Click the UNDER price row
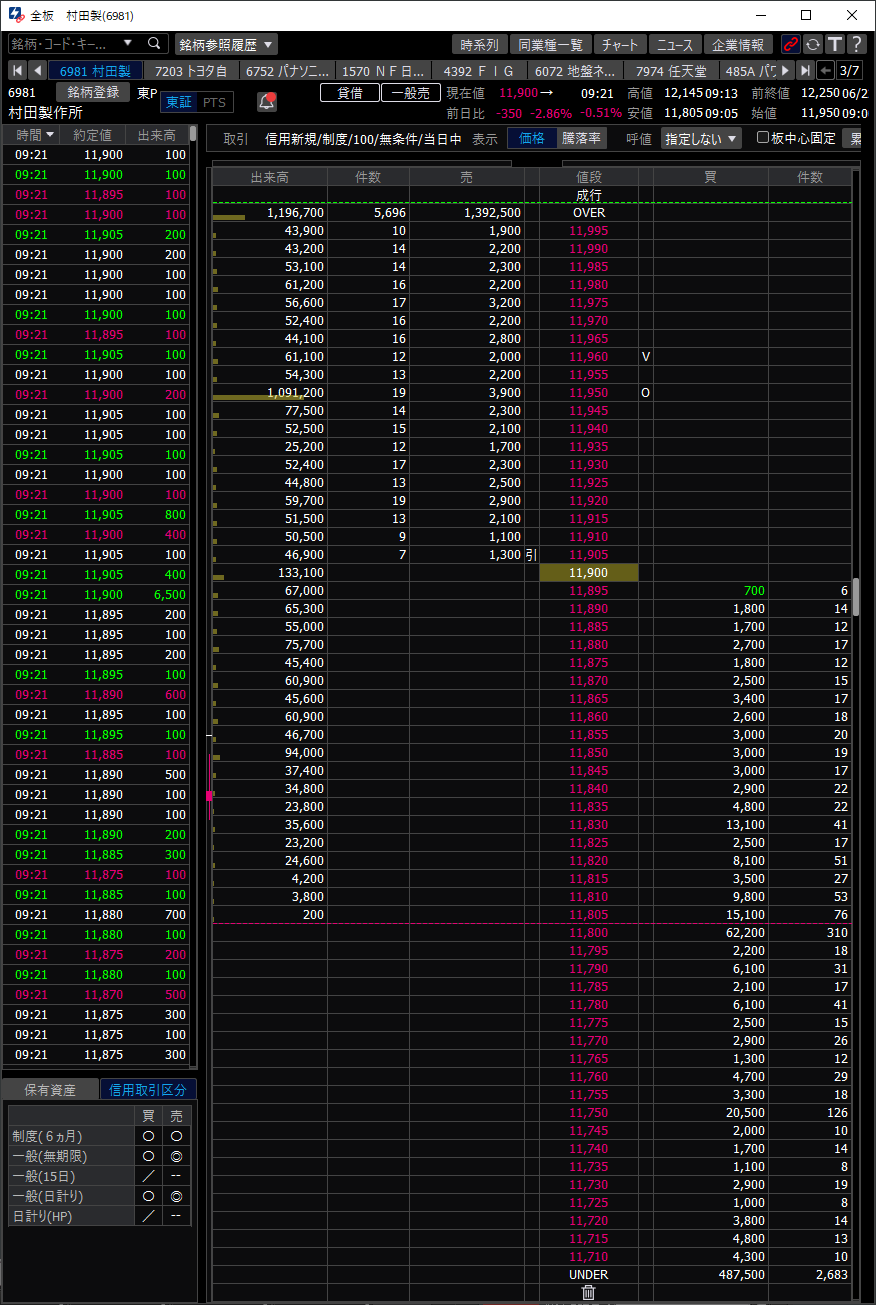This screenshot has height=1305, width=876. [589, 1274]
